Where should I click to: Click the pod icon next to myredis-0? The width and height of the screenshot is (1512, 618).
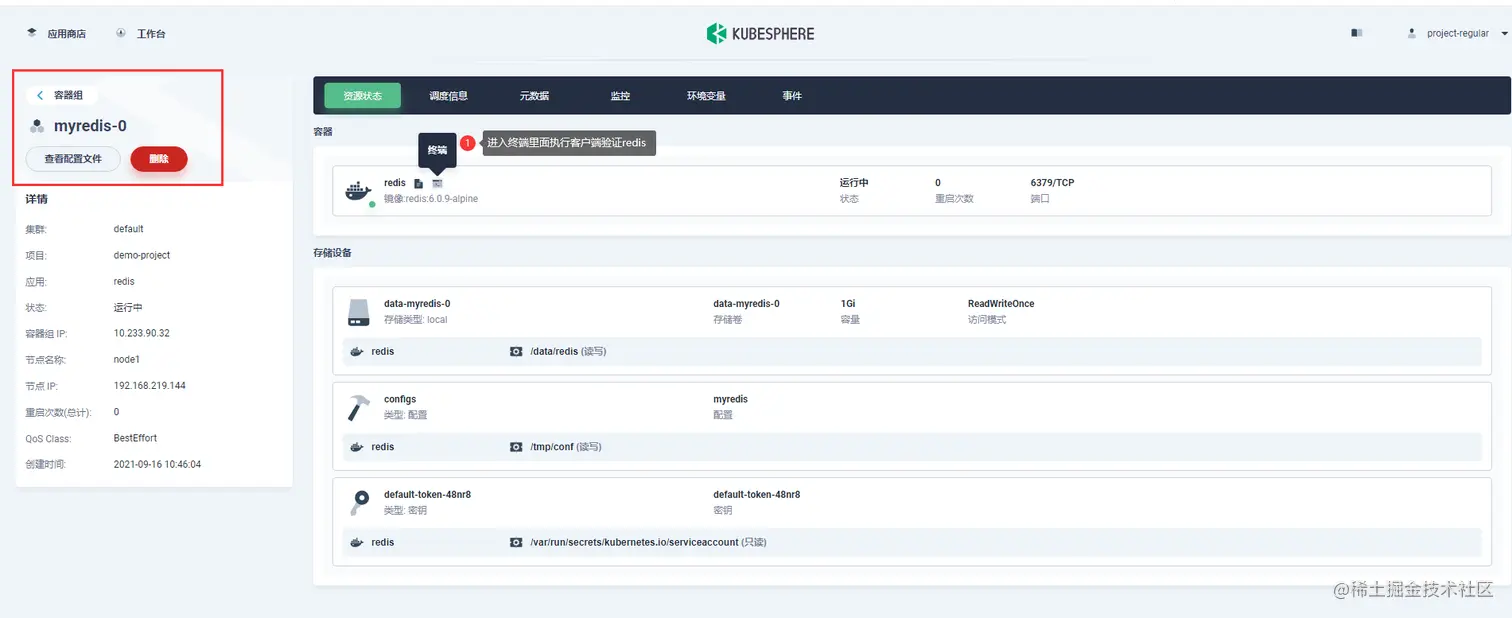click(x=37, y=126)
